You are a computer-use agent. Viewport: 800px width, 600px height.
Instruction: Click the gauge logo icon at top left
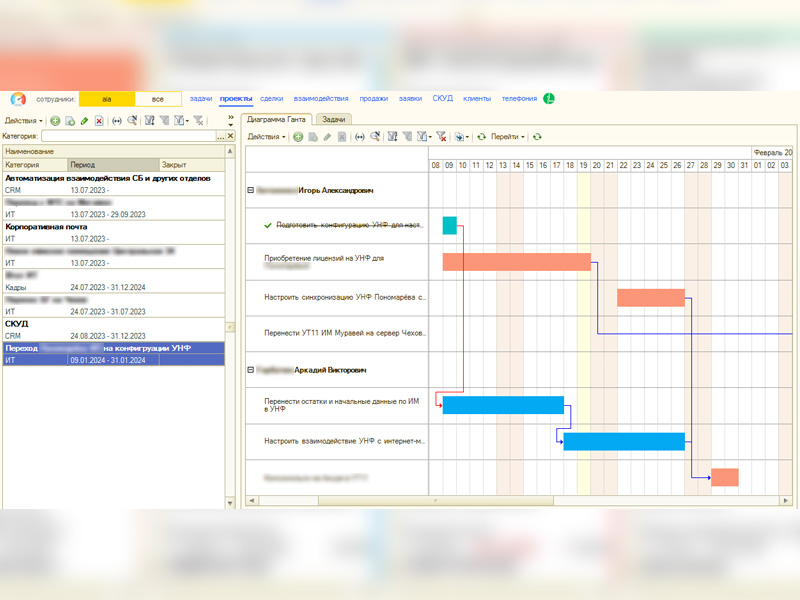click(x=18, y=99)
